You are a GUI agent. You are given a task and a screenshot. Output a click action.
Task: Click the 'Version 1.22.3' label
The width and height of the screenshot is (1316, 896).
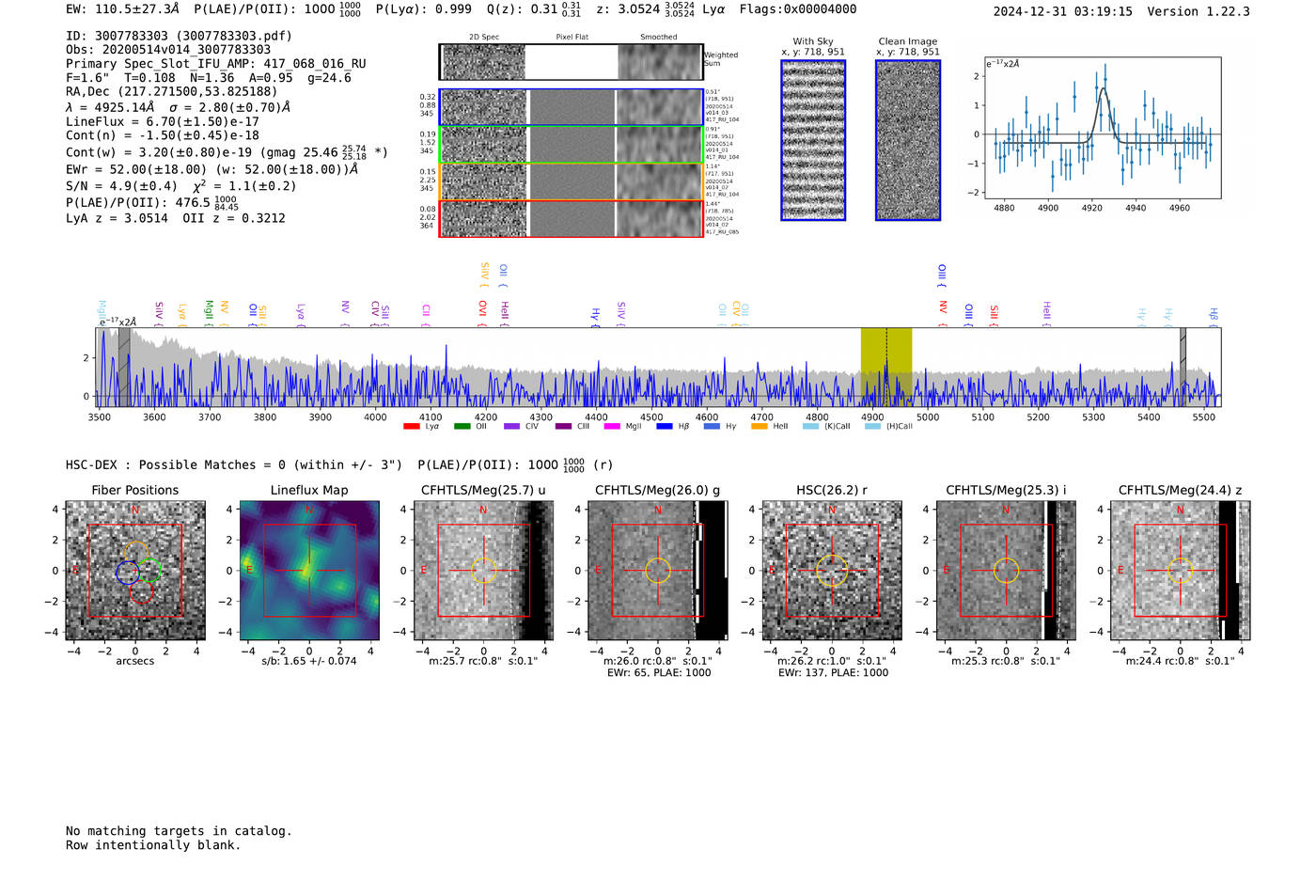coord(1198,11)
